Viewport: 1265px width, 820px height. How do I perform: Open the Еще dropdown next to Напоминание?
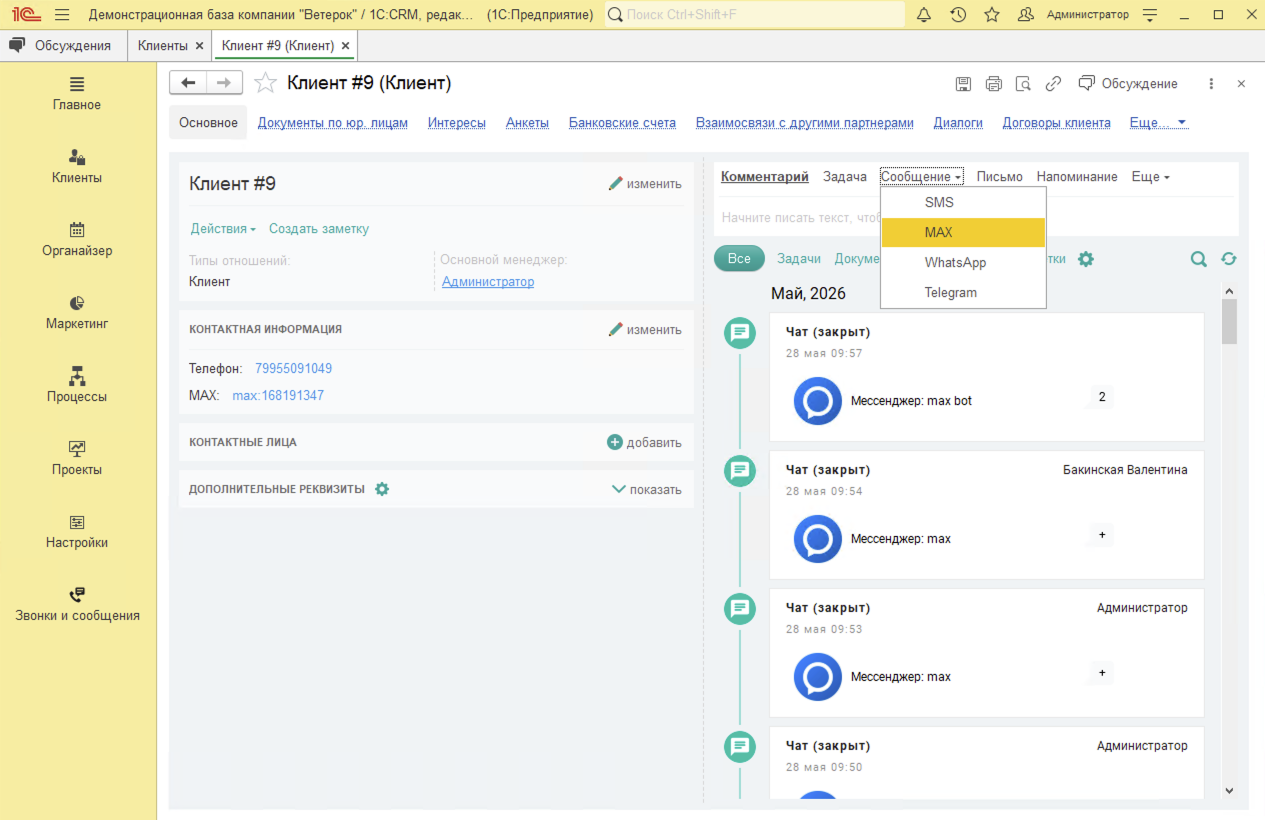click(1150, 176)
